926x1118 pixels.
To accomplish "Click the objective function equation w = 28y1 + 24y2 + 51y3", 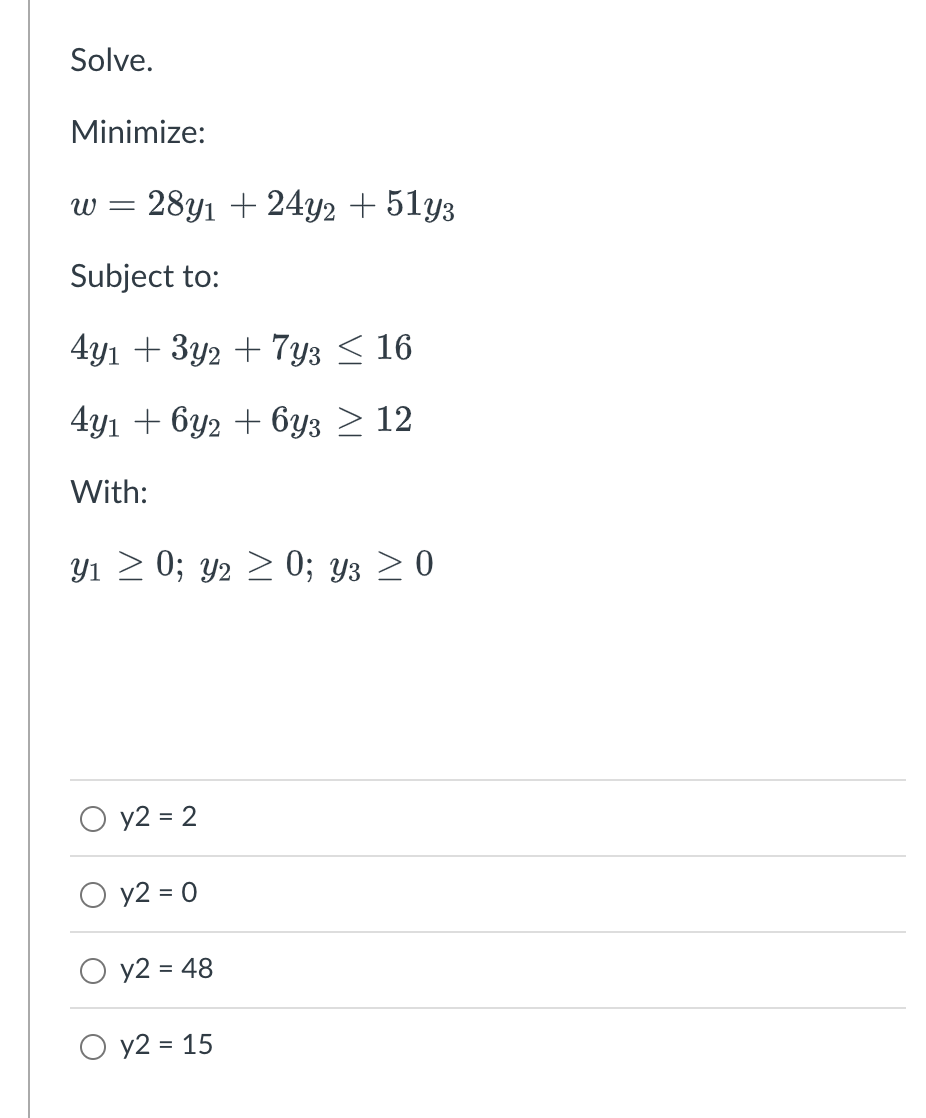I will pyautogui.click(x=262, y=205).
